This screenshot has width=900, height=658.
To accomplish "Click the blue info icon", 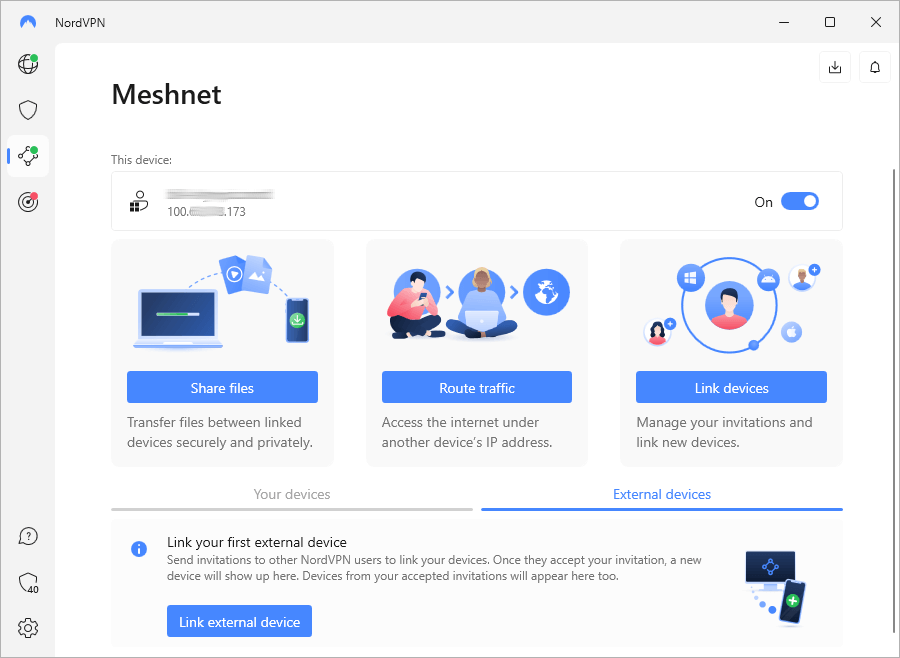I will pos(139,549).
